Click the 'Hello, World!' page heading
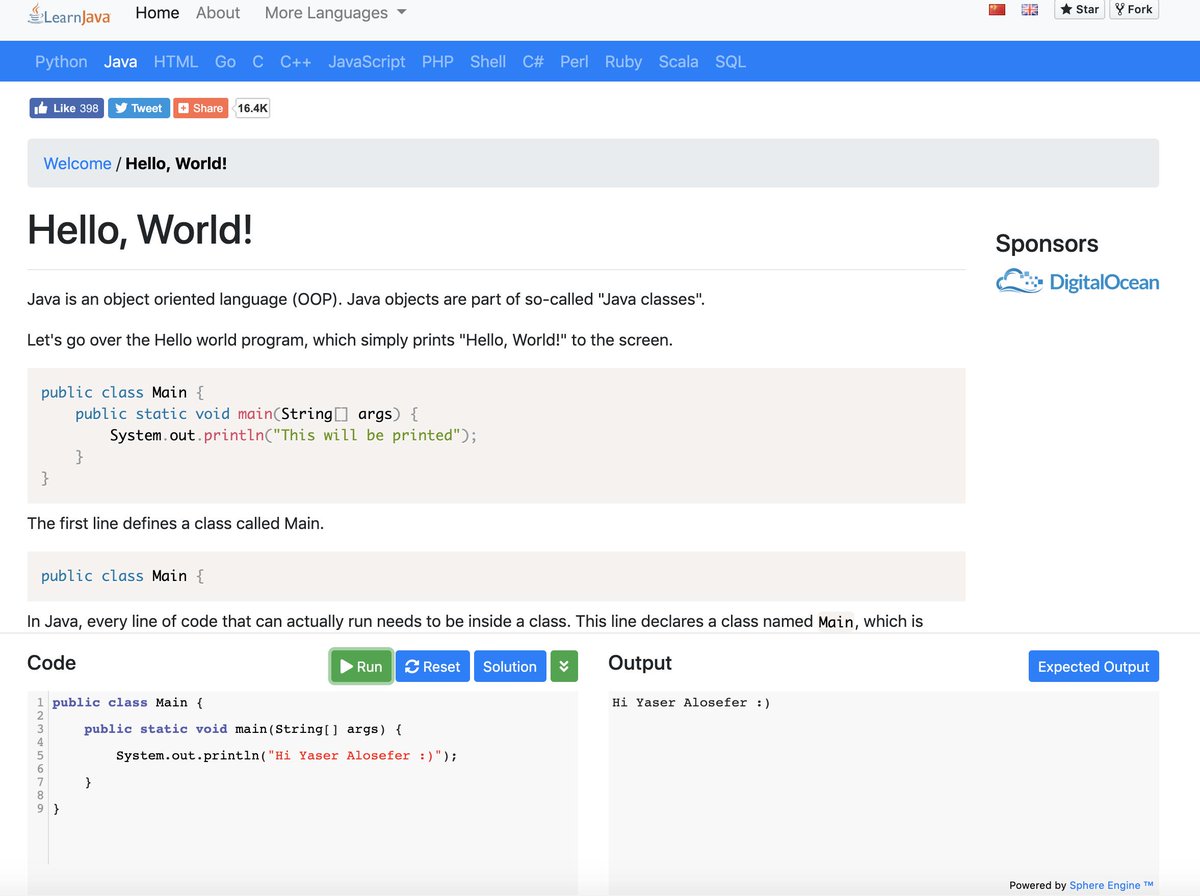 point(140,229)
